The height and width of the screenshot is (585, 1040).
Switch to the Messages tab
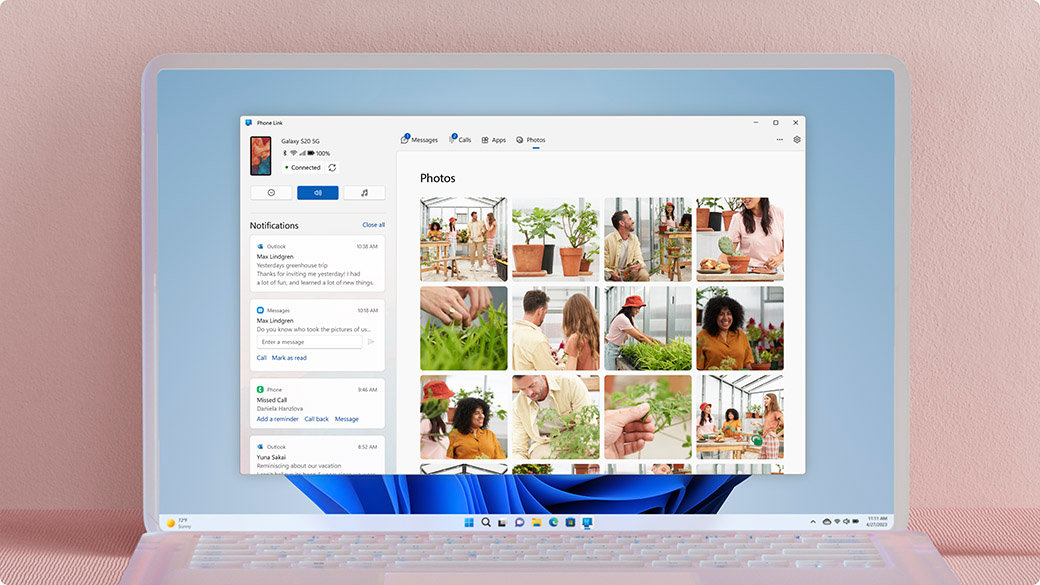[420, 140]
